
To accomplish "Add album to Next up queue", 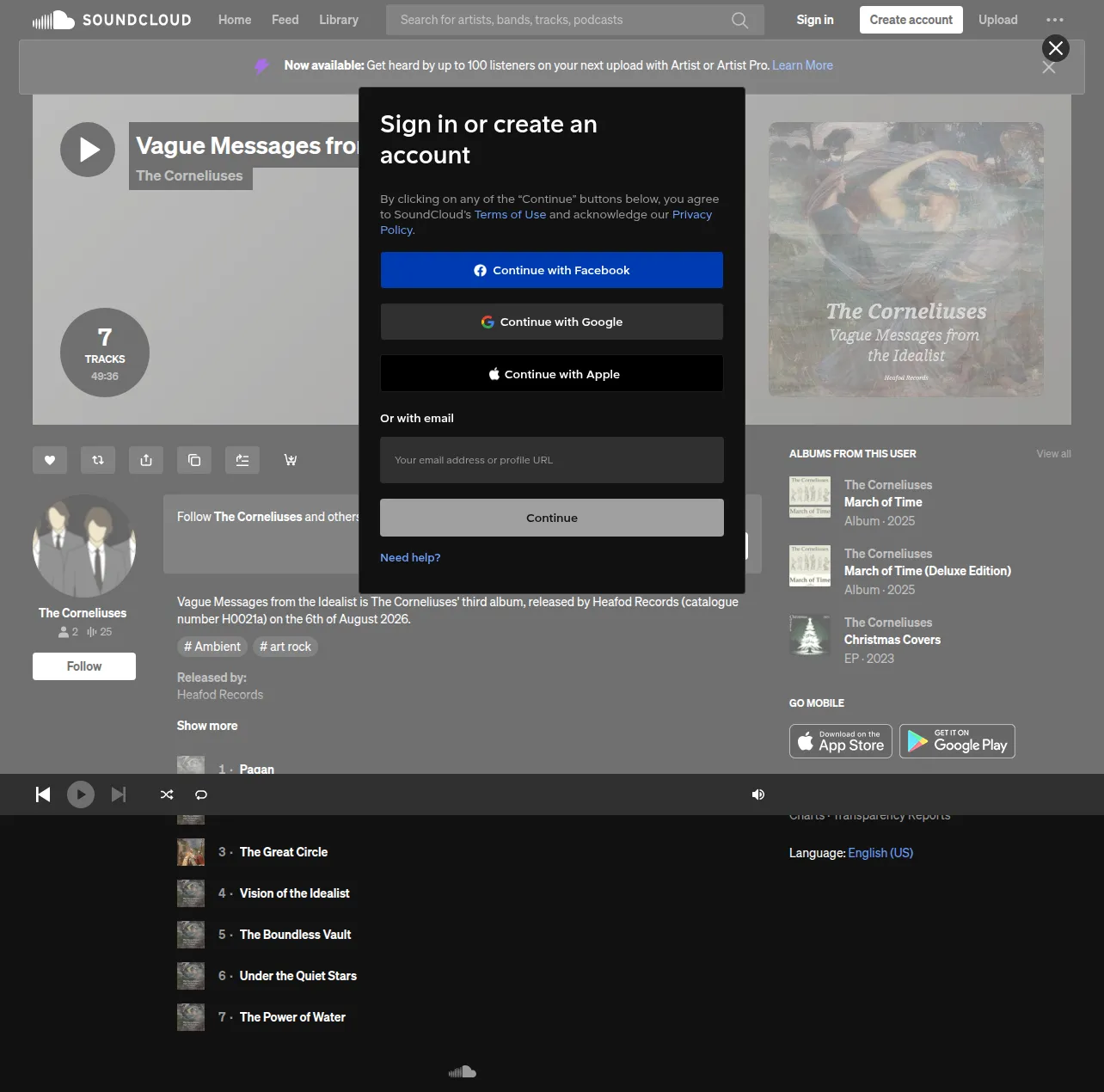I will click(x=242, y=460).
